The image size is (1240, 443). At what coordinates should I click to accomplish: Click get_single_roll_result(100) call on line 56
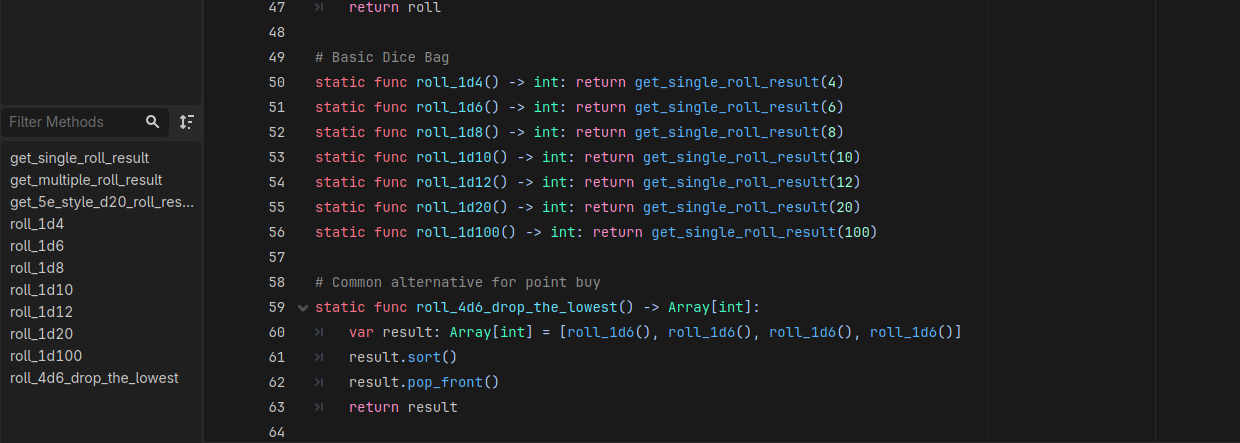click(763, 232)
